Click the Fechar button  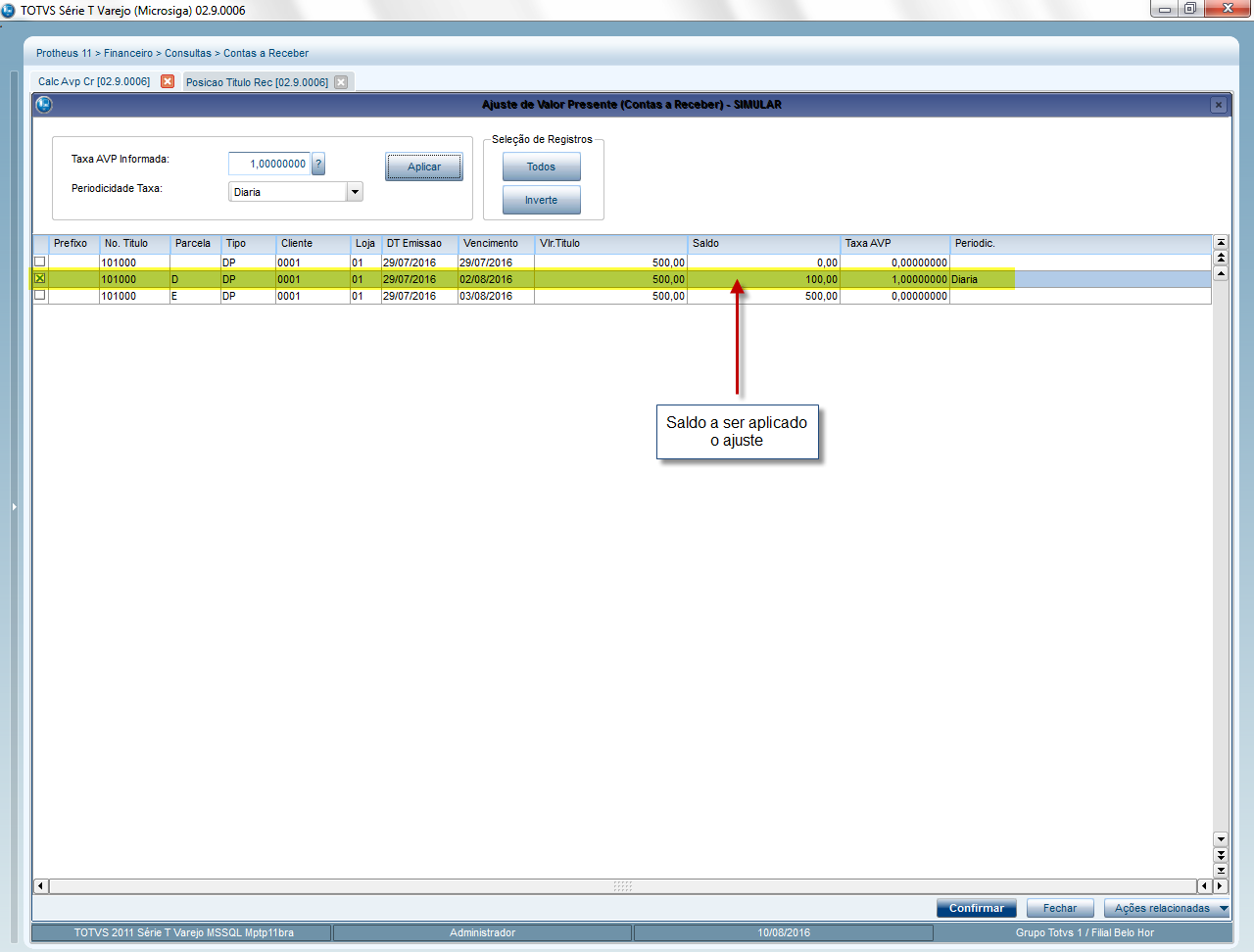[1060, 908]
